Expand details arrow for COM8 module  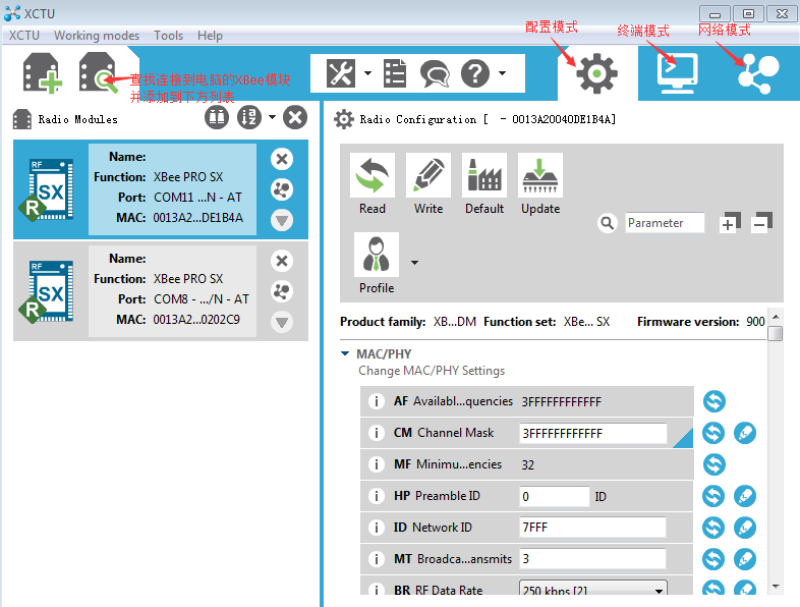(x=282, y=322)
